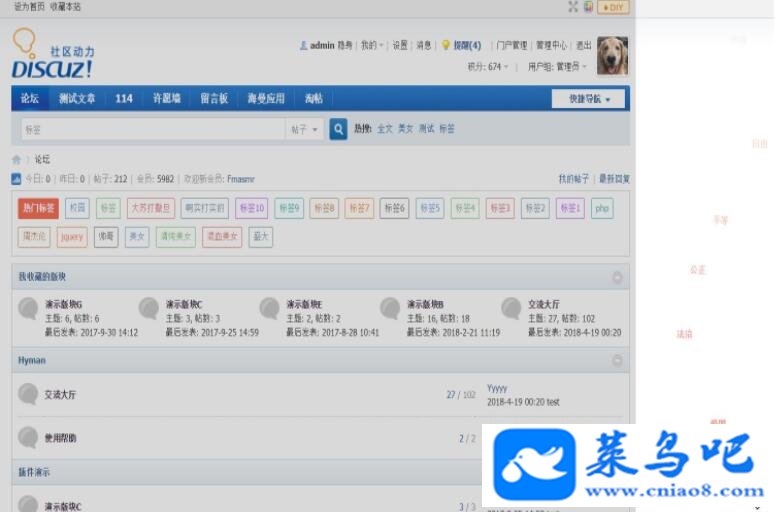The height and width of the screenshot is (512, 777).
Task: Click the Discuz! logo
Action: tap(53, 55)
